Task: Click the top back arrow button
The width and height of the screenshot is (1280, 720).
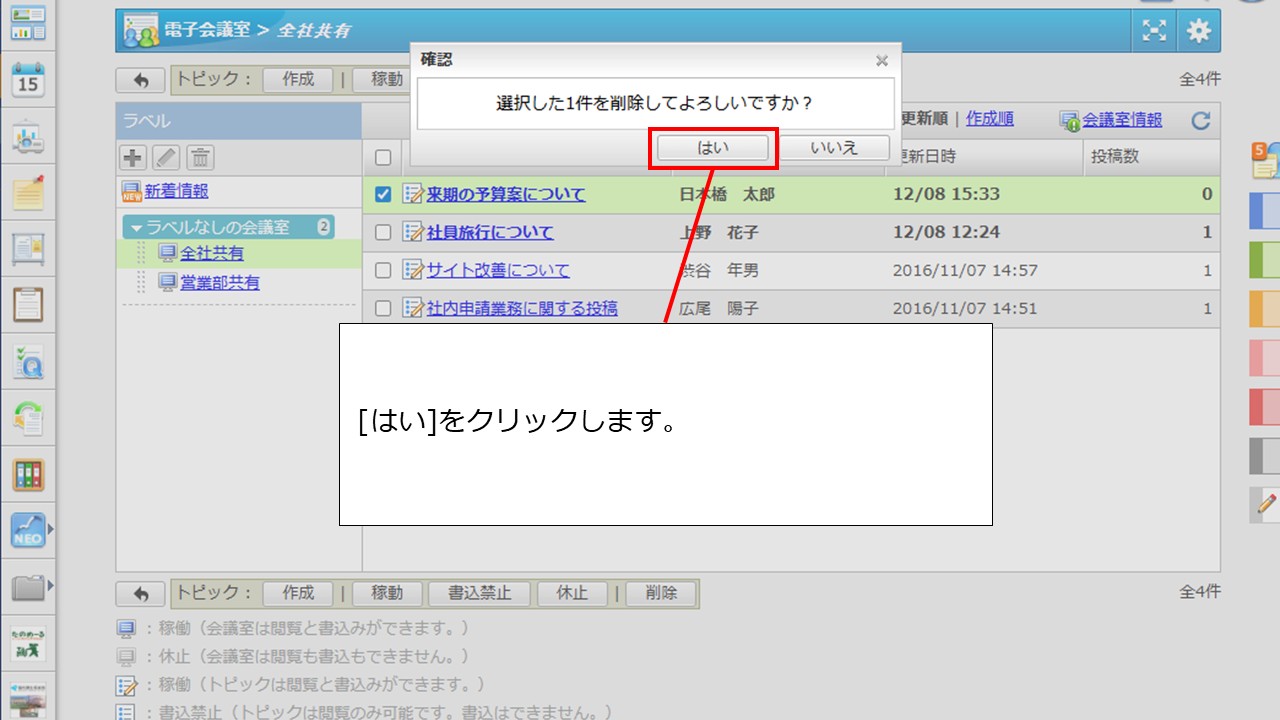Action: pos(141,80)
